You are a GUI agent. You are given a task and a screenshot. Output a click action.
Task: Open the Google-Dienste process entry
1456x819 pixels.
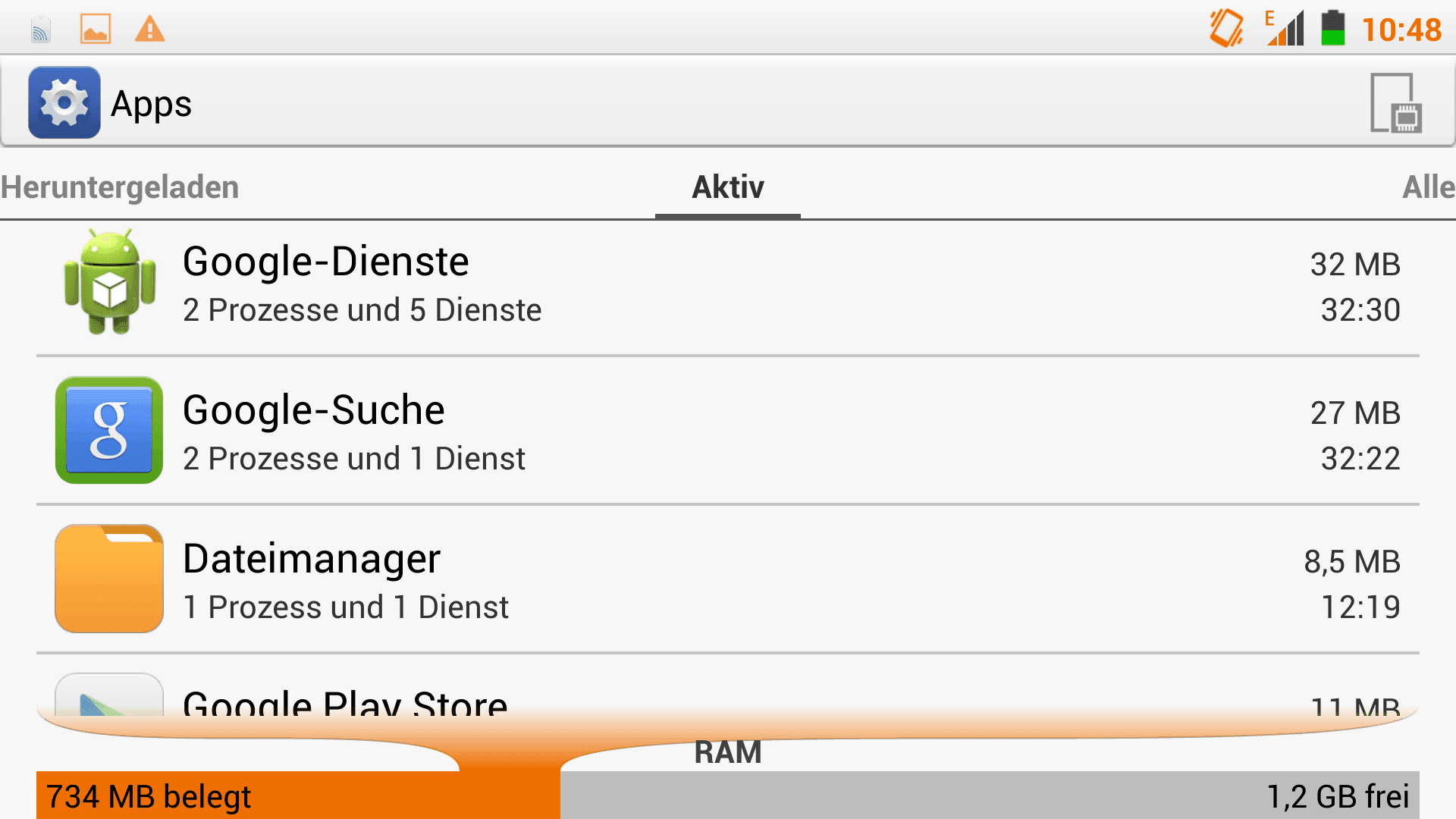728,286
